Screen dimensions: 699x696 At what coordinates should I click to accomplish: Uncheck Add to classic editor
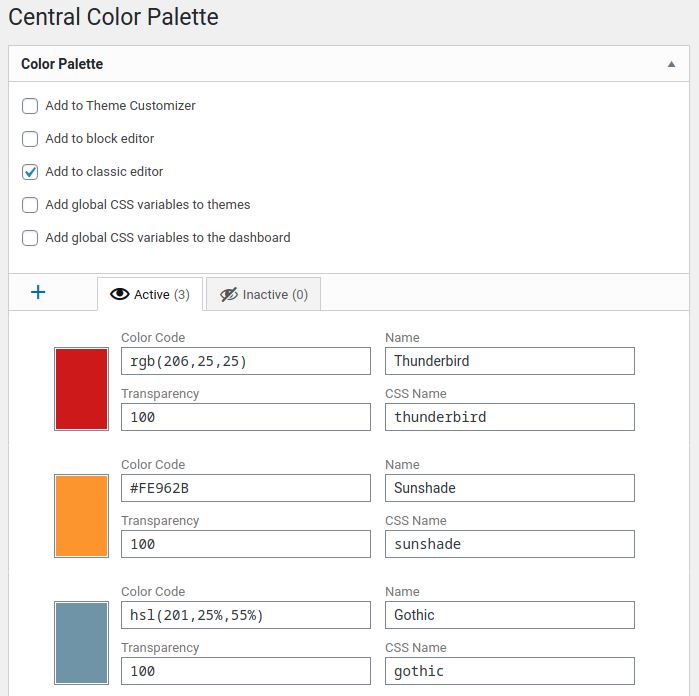(x=30, y=172)
